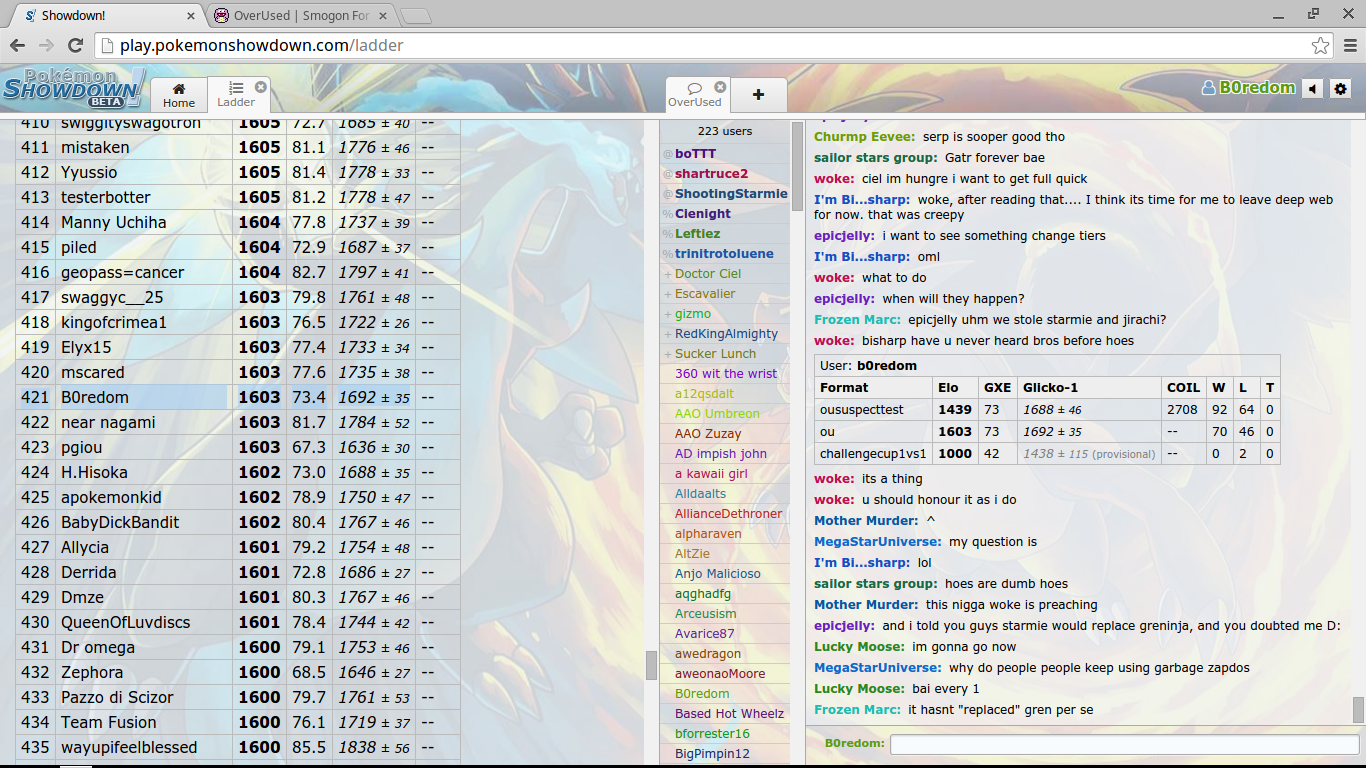
Task: Open Cleniight from the user list
Action: coord(703,213)
